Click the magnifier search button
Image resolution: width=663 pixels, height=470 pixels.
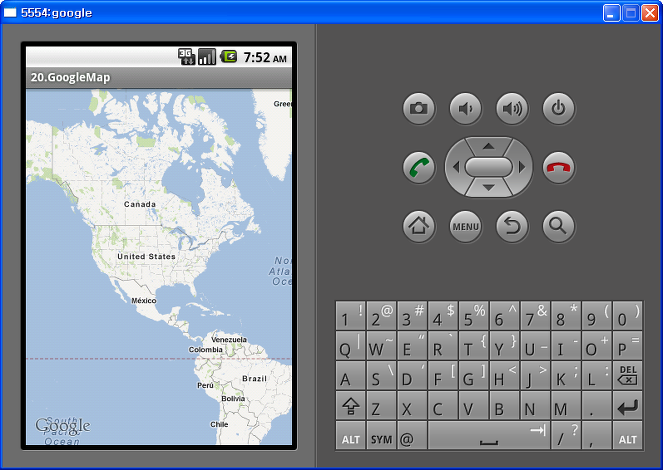point(559,227)
